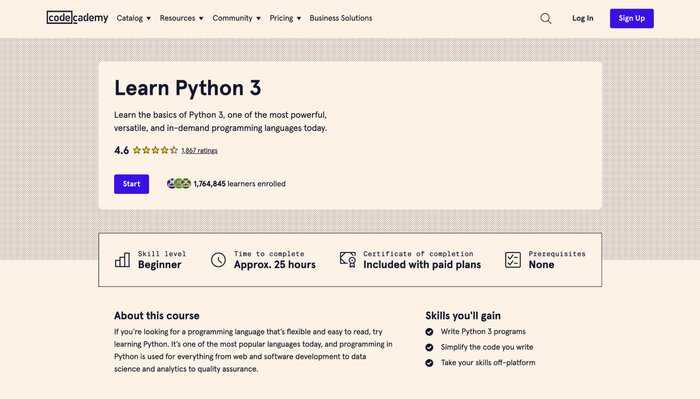Open the 1,867 ratings link
The width and height of the screenshot is (700, 399).
coord(199,151)
